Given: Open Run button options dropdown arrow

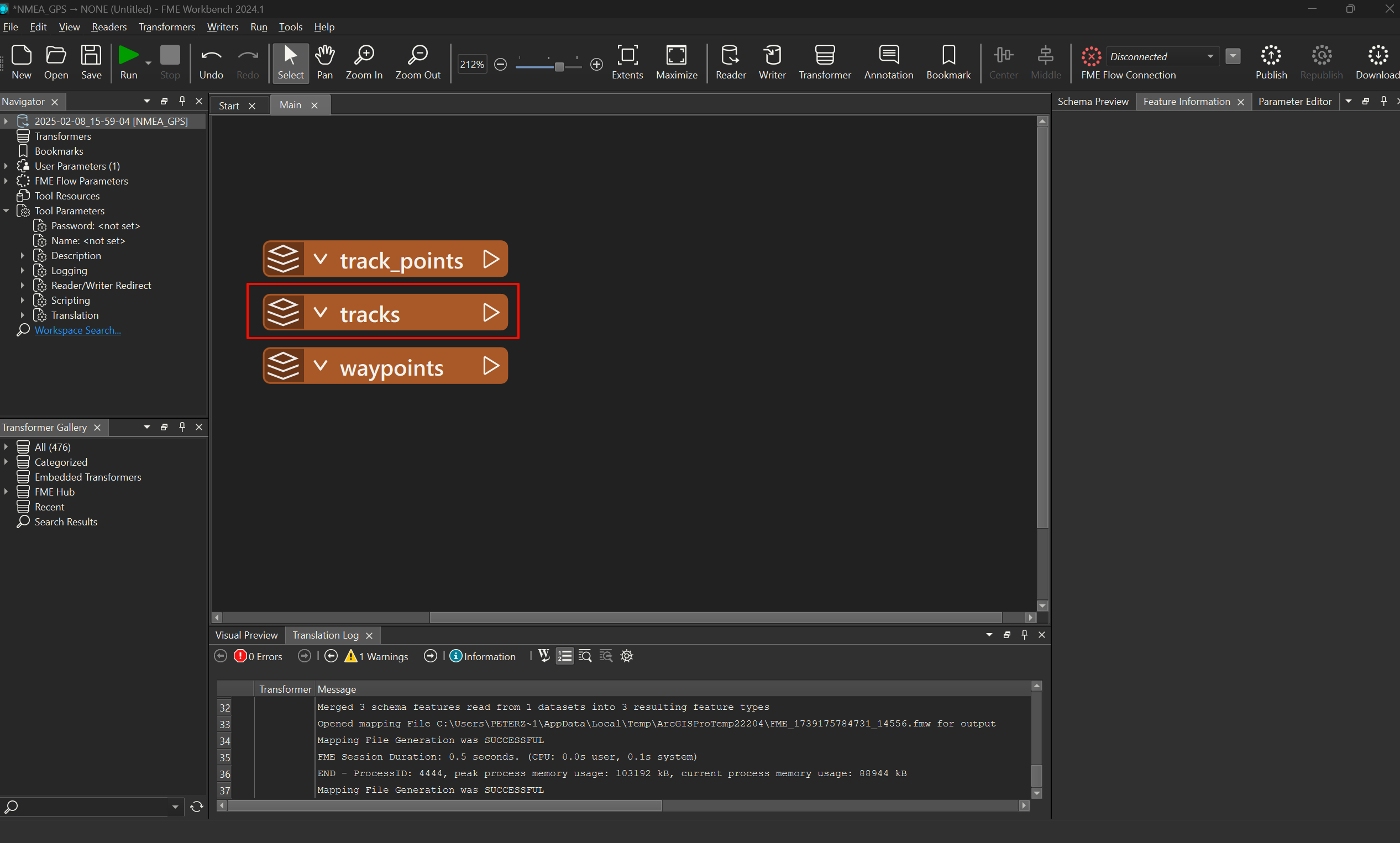Looking at the screenshot, I should pyautogui.click(x=148, y=62).
